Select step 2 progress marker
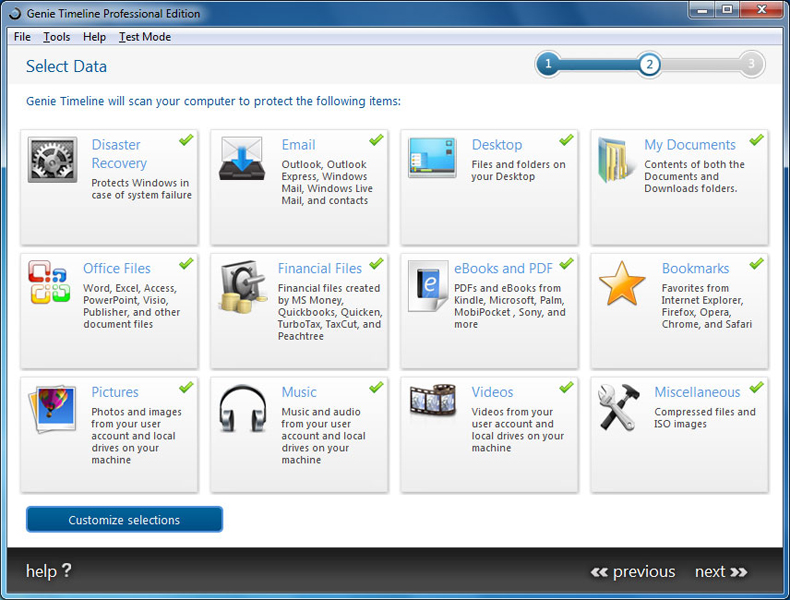This screenshot has width=790, height=600. click(x=649, y=64)
